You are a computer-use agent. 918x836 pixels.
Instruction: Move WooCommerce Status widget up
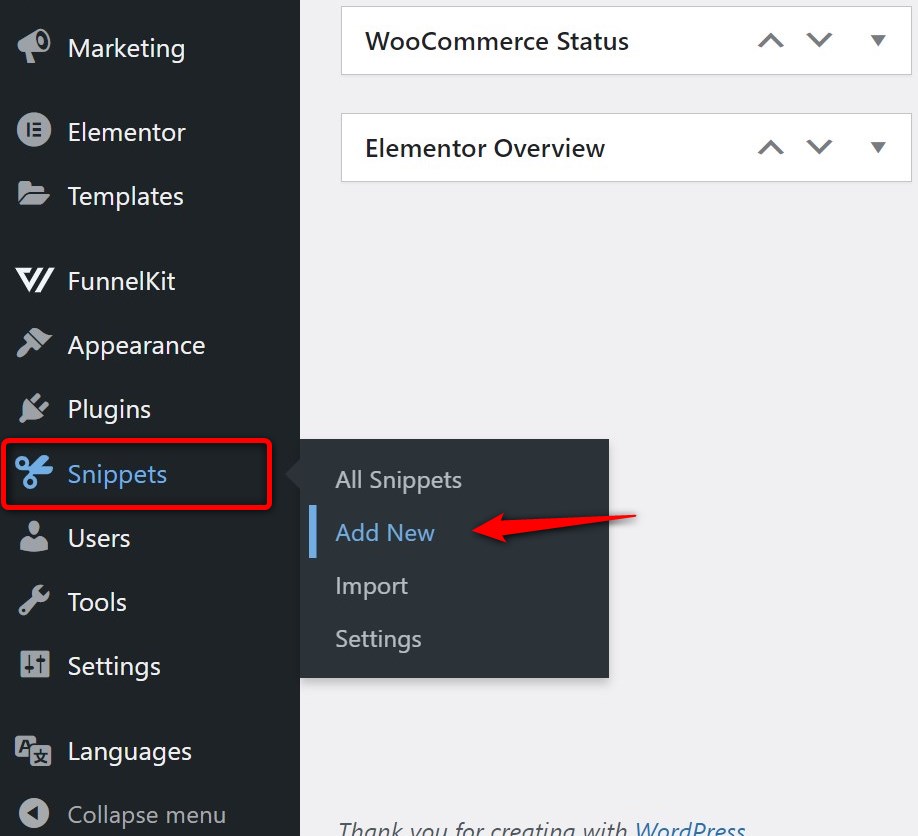point(770,41)
